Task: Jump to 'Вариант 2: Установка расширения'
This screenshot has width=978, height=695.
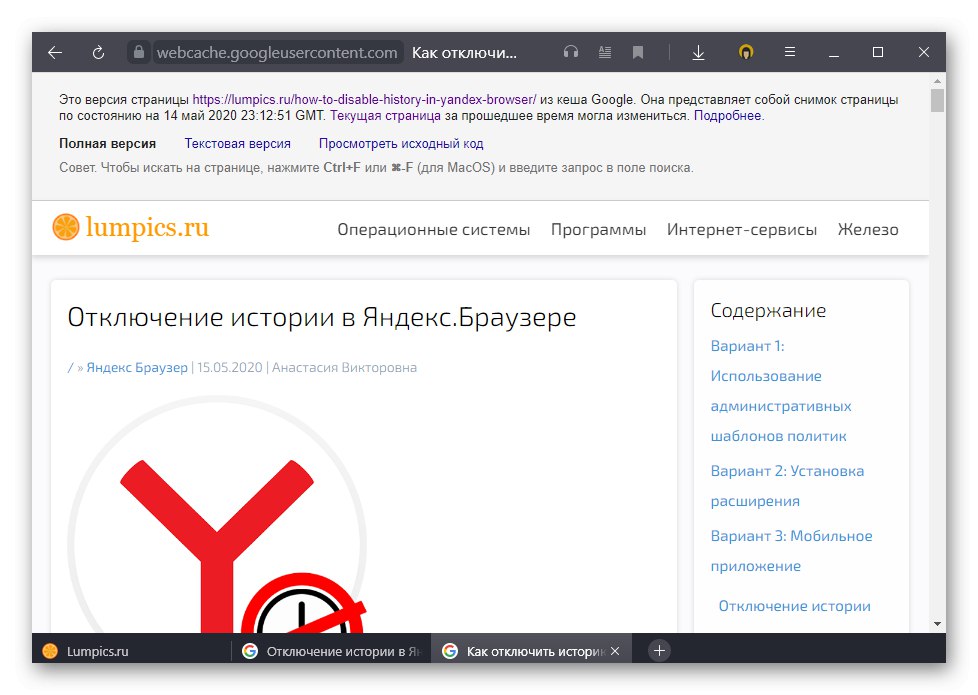Action: click(x=787, y=485)
